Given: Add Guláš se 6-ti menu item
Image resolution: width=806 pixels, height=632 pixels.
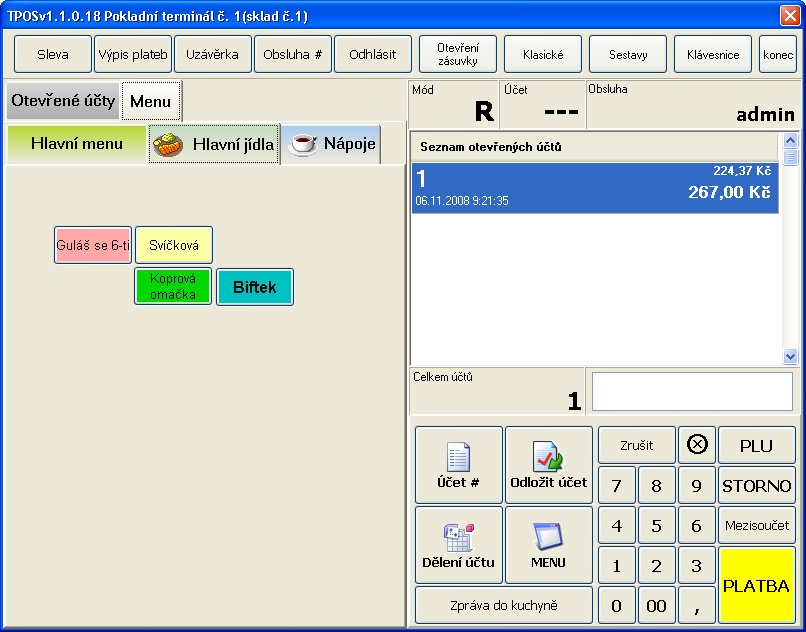Looking at the screenshot, I should pyautogui.click(x=93, y=245).
